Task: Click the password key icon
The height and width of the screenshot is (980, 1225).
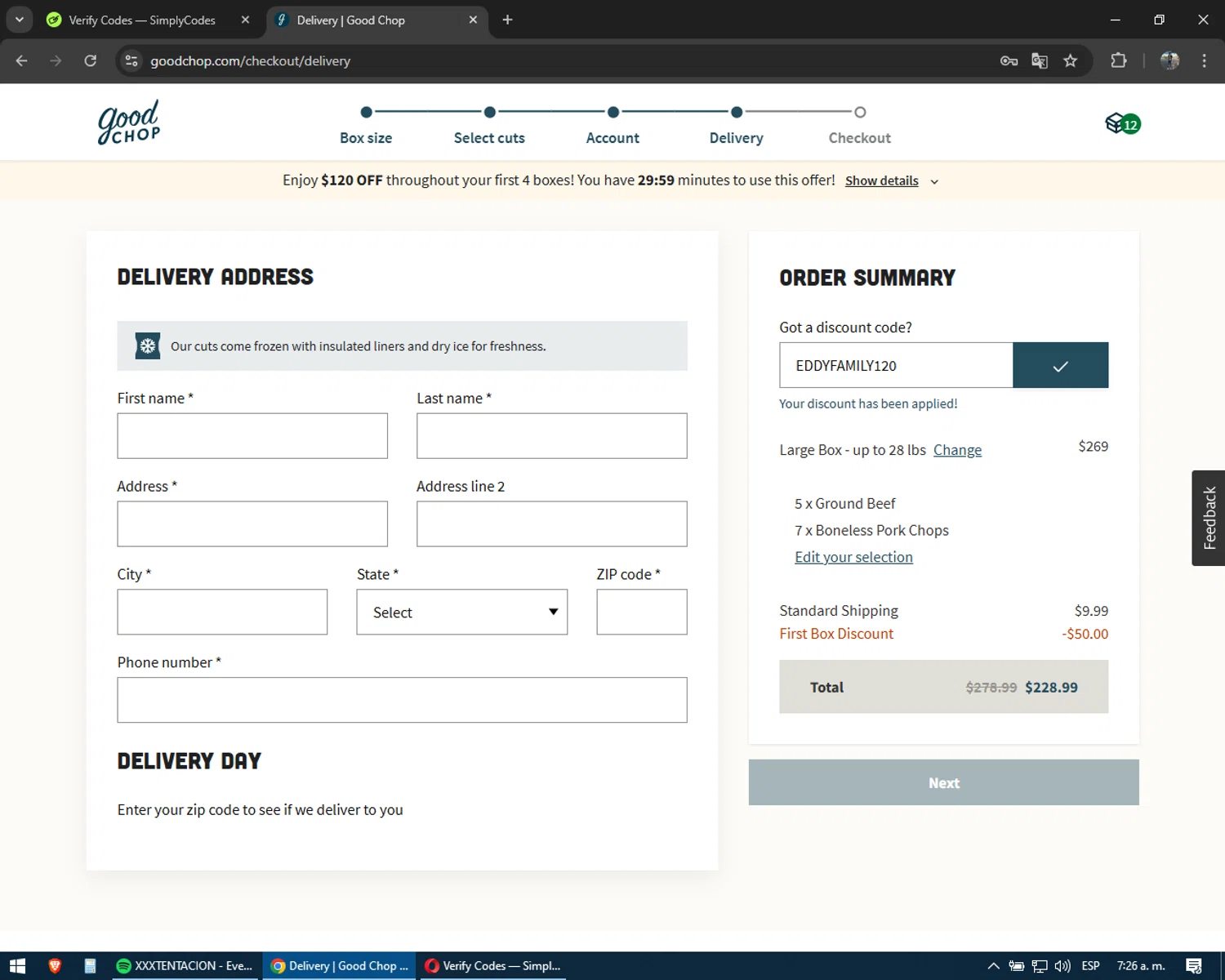Action: point(1009,60)
